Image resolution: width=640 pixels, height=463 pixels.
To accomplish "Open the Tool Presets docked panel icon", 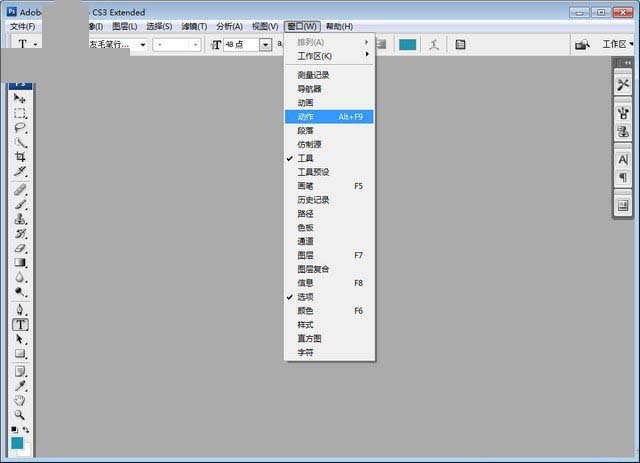I will (623, 85).
